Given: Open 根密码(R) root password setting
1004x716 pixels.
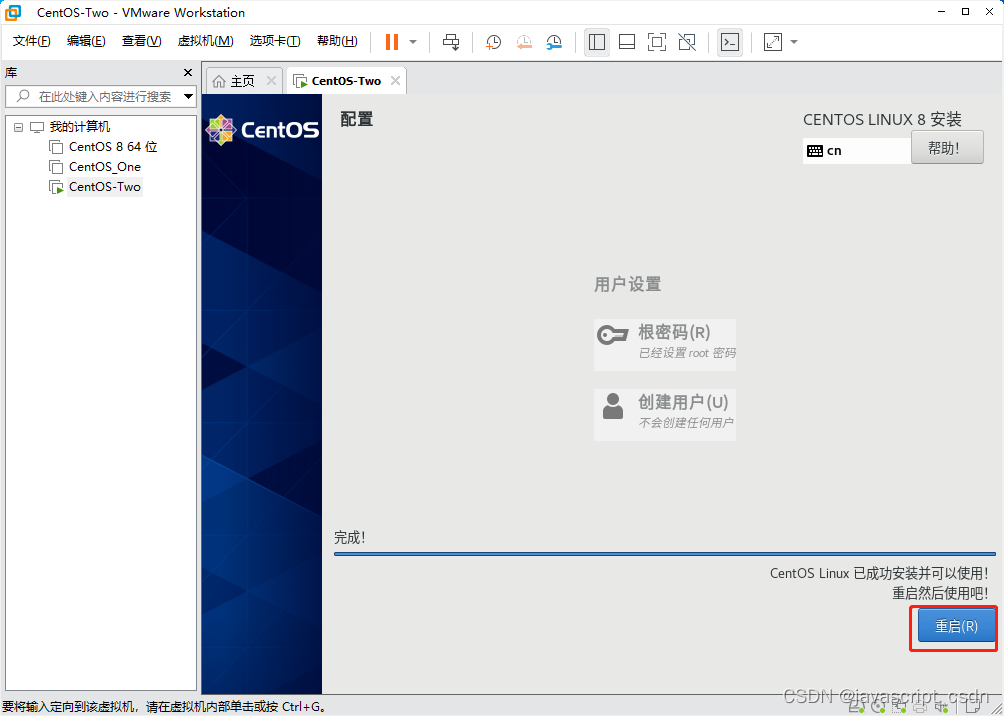Looking at the screenshot, I should click(665, 344).
